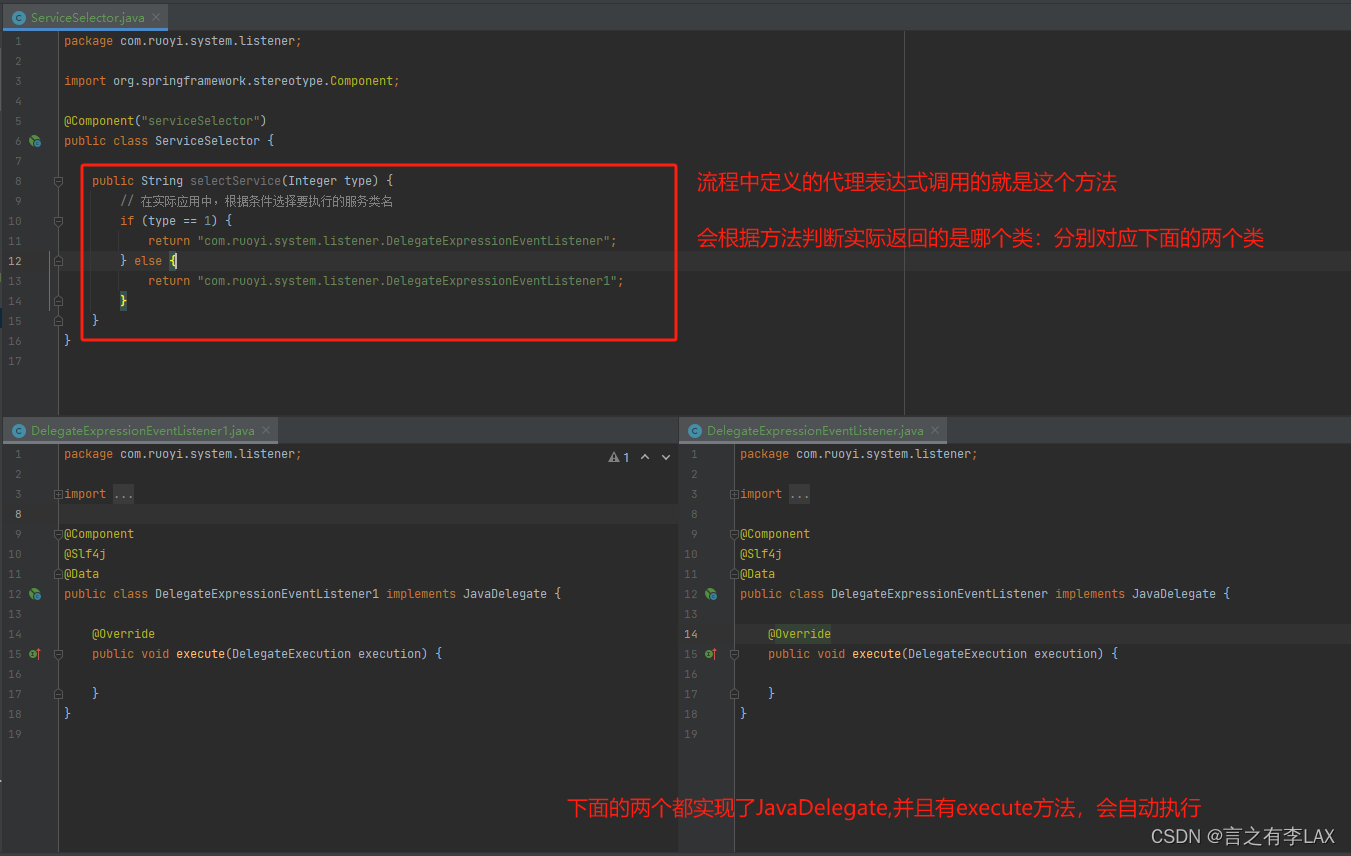Collapse the if block fold marker at line 10
Viewport: 1351px width, 856px height.
pos(58,221)
